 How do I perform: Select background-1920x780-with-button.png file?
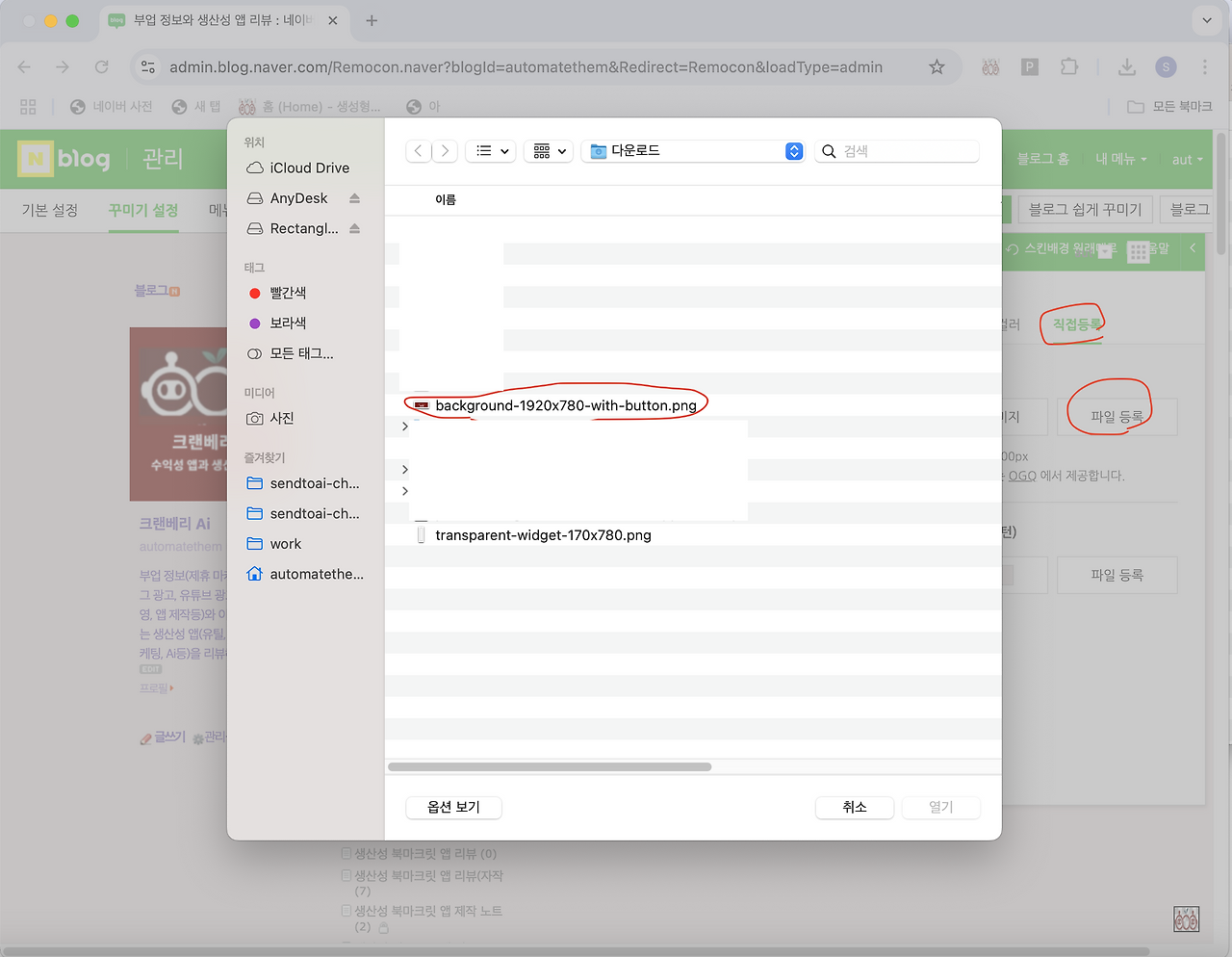tap(565, 405)
